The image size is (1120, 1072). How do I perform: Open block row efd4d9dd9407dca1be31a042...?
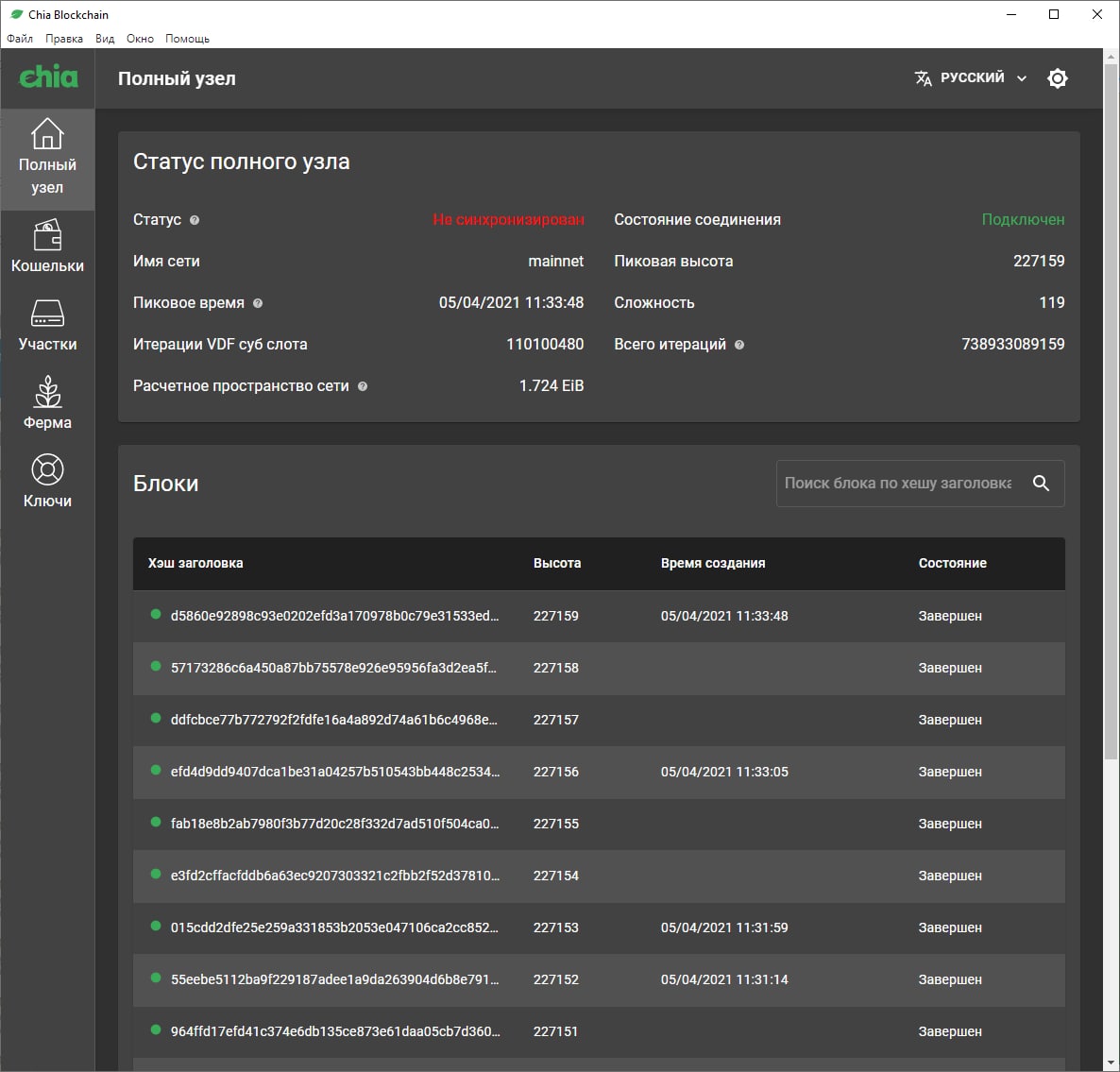click(599, 772)
